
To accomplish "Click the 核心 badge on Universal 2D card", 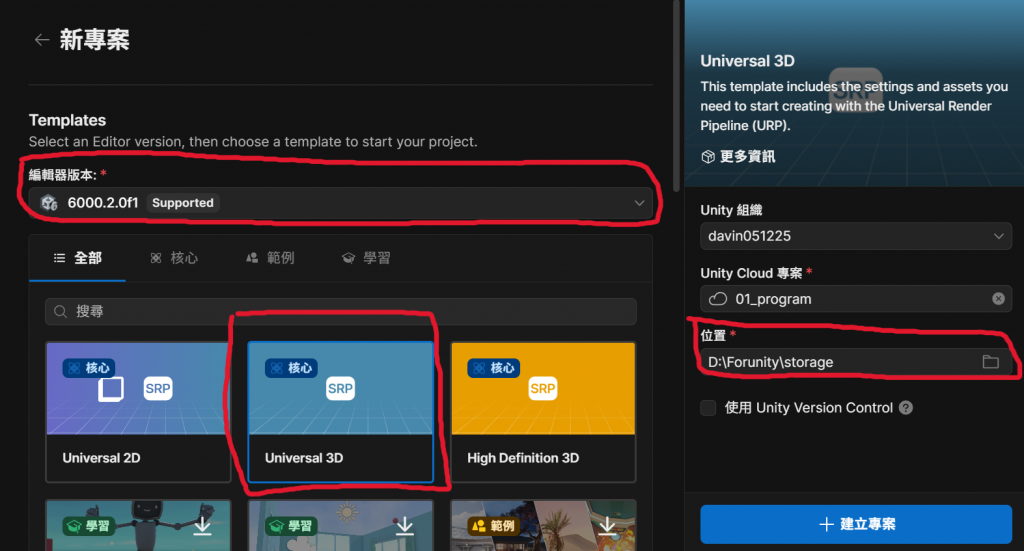I will click(x=89, y=368).
